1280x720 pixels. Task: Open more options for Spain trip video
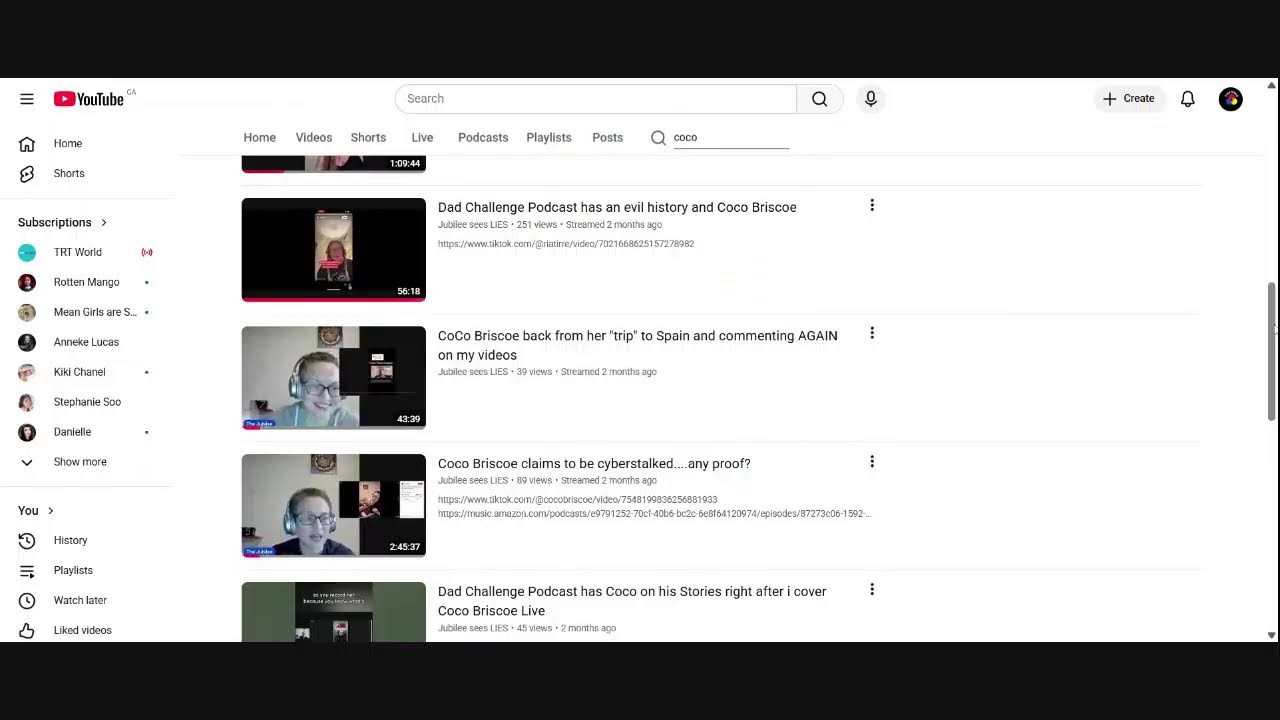click(872, 333)
